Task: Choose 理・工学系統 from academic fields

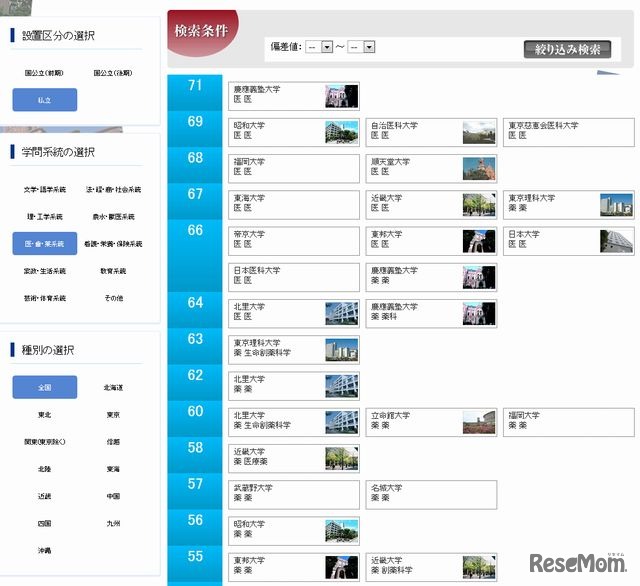Action: [x=44, y=216]
